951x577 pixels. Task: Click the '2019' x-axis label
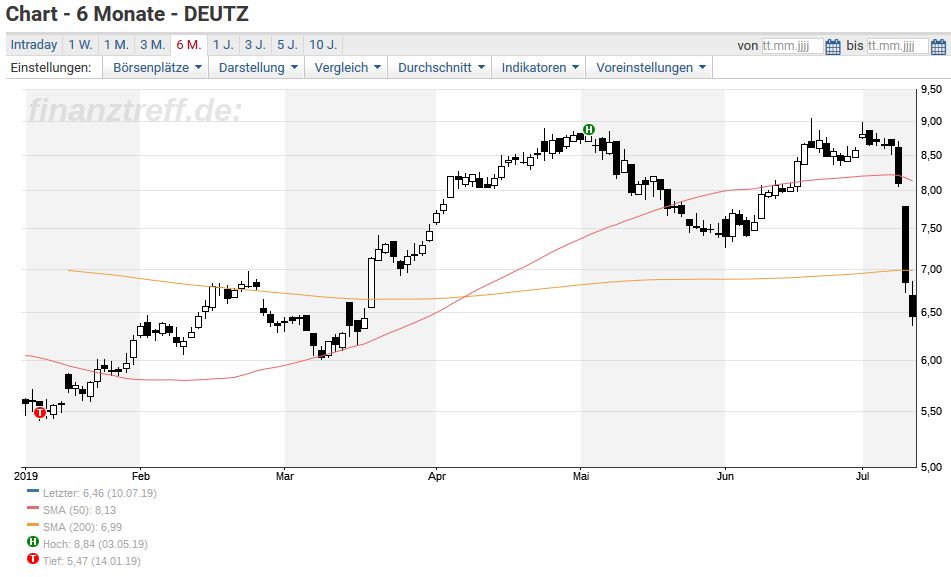(x=25, y=476)
